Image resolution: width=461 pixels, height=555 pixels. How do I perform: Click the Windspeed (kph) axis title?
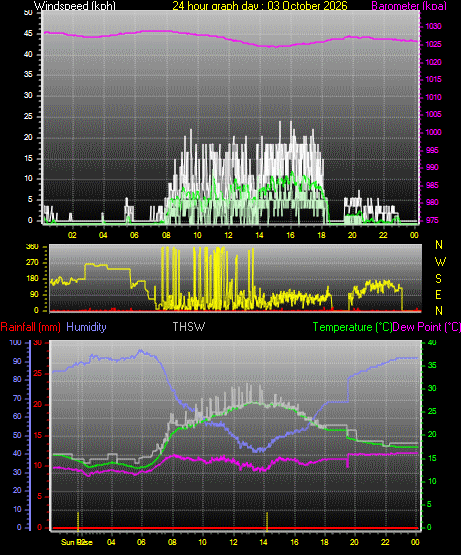tap(75, 5)
